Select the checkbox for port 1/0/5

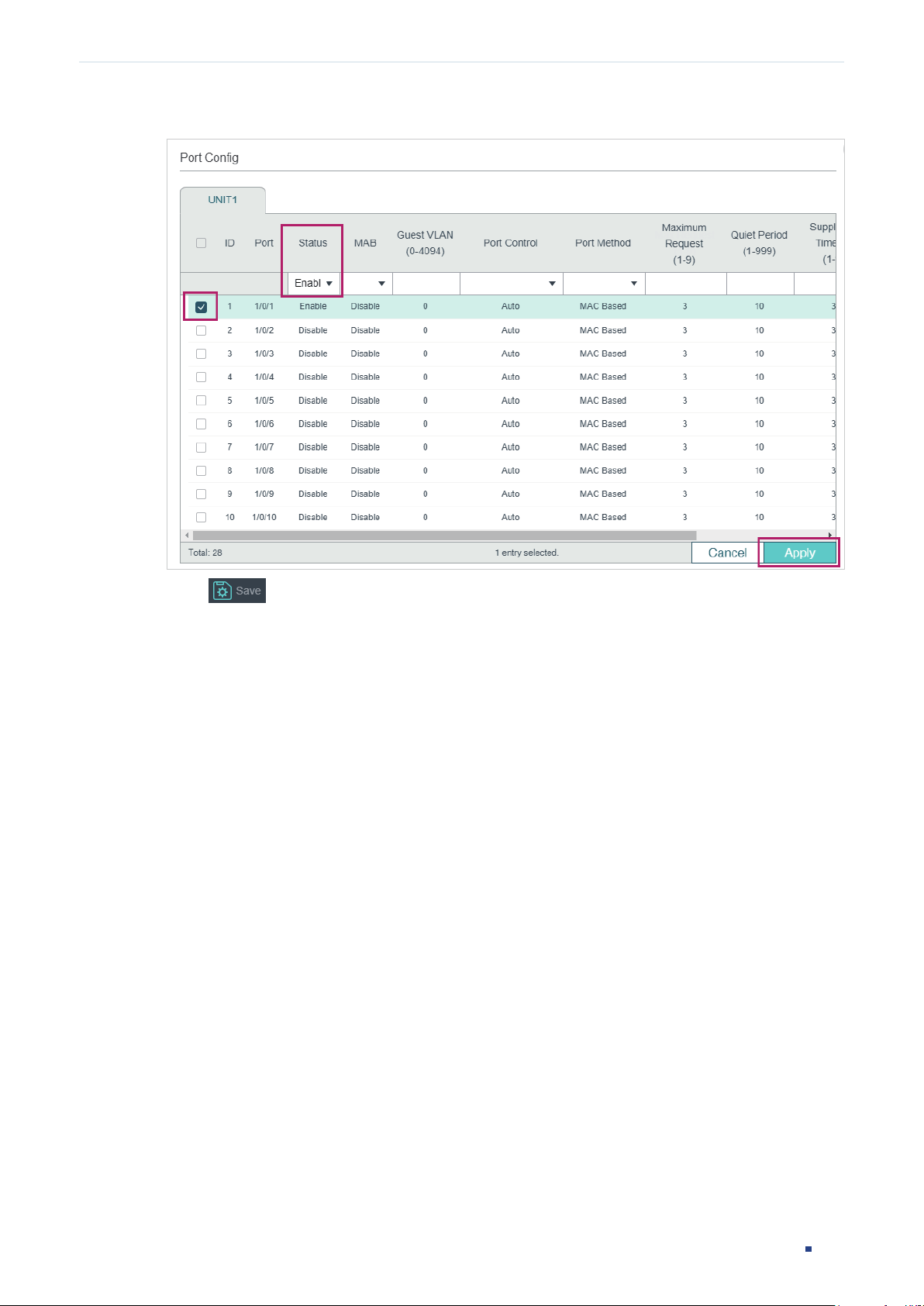201,401
